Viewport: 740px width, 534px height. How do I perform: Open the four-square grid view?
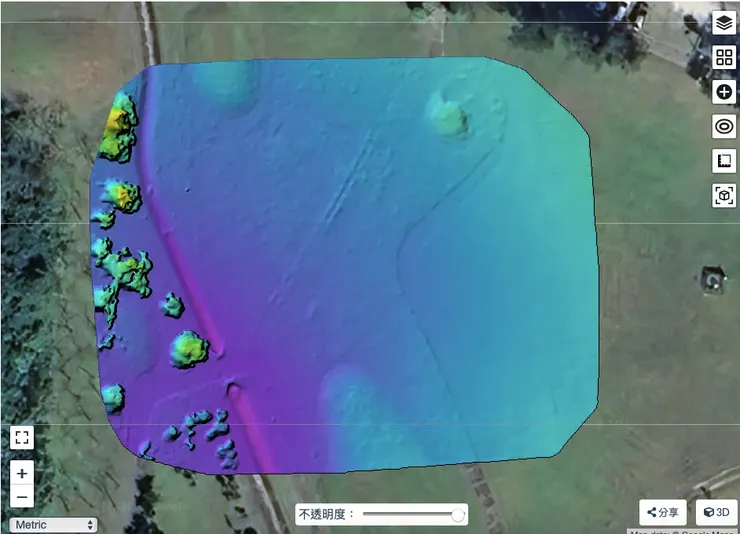coord(724,57)
